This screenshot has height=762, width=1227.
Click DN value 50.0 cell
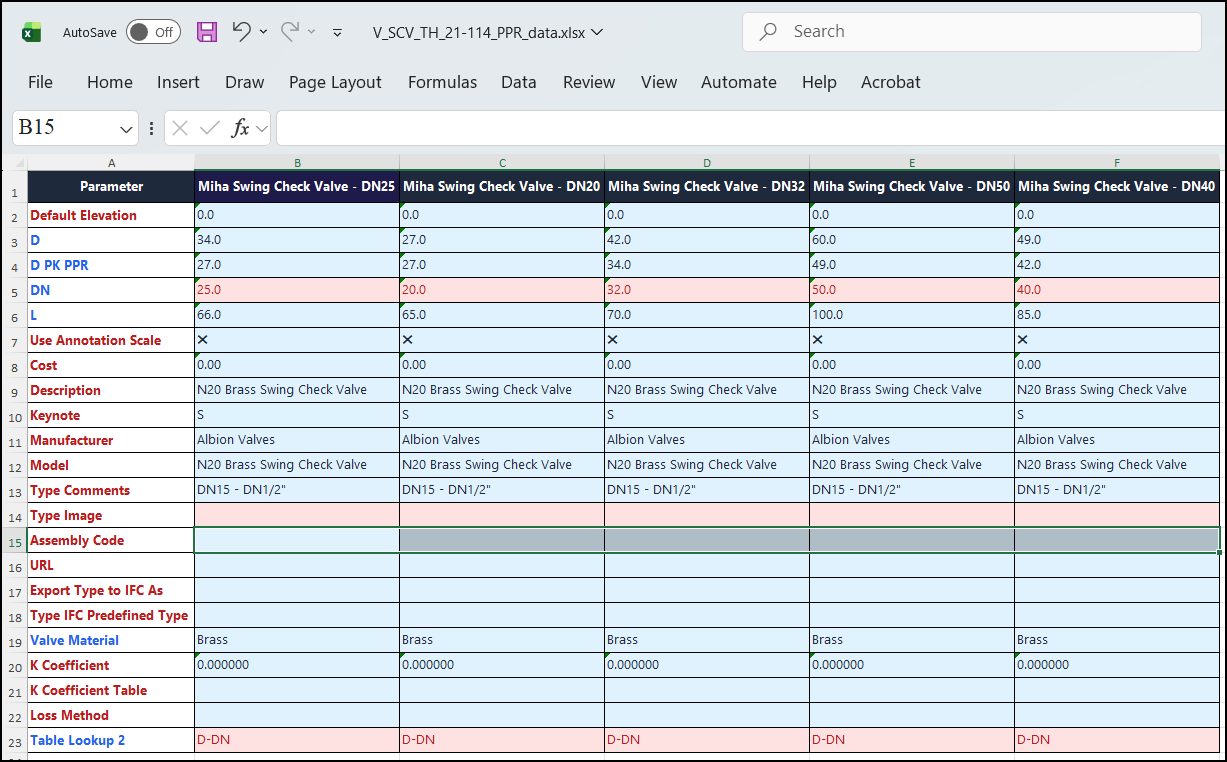912,290
